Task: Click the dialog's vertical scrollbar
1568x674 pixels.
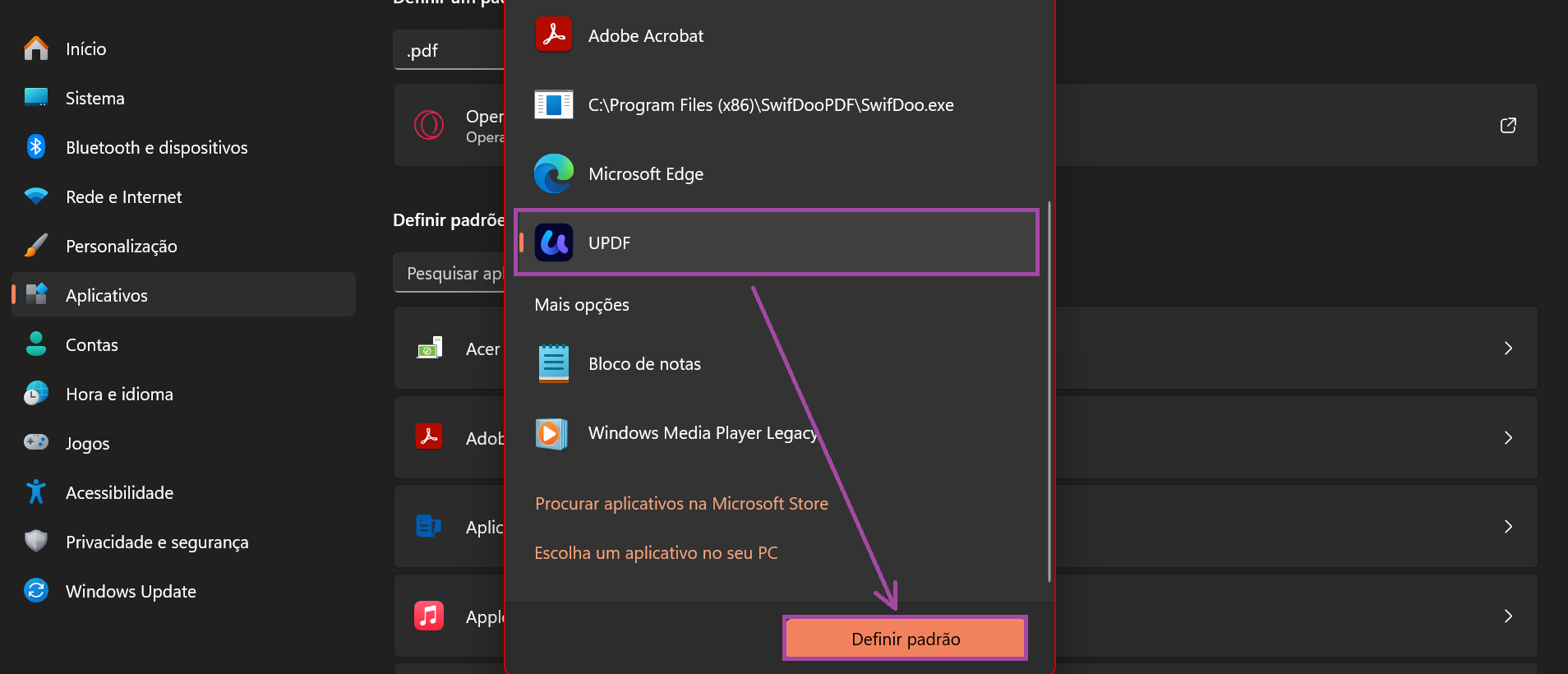Action: click(1049, 392)
